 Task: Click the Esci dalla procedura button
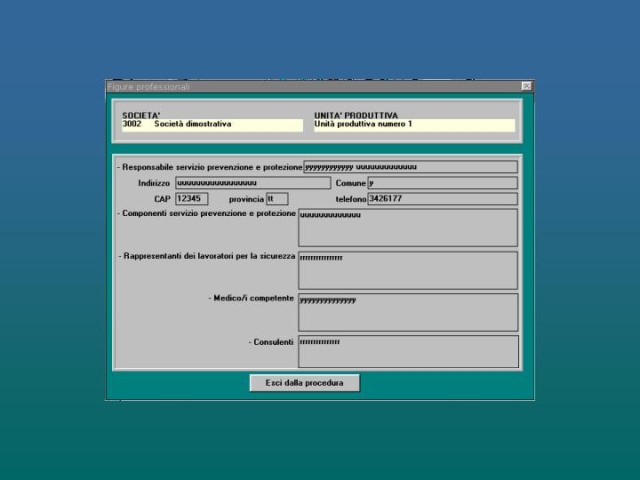[x=304, y=383]
